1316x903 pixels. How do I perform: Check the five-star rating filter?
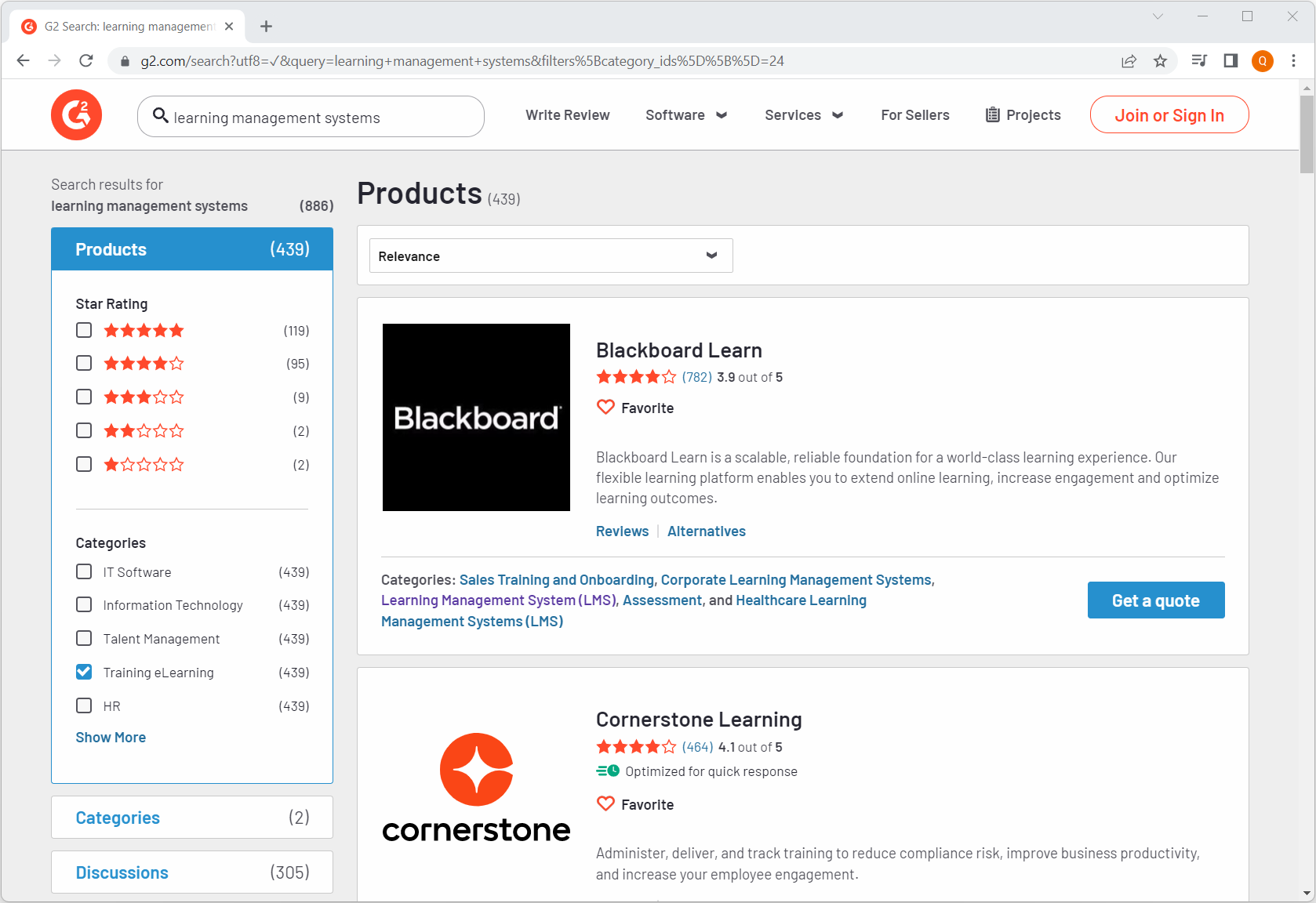(84, 330)
